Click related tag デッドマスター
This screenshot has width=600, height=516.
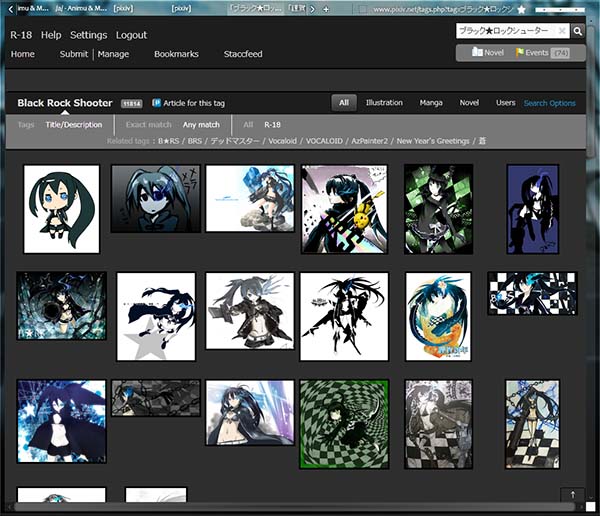235,141
